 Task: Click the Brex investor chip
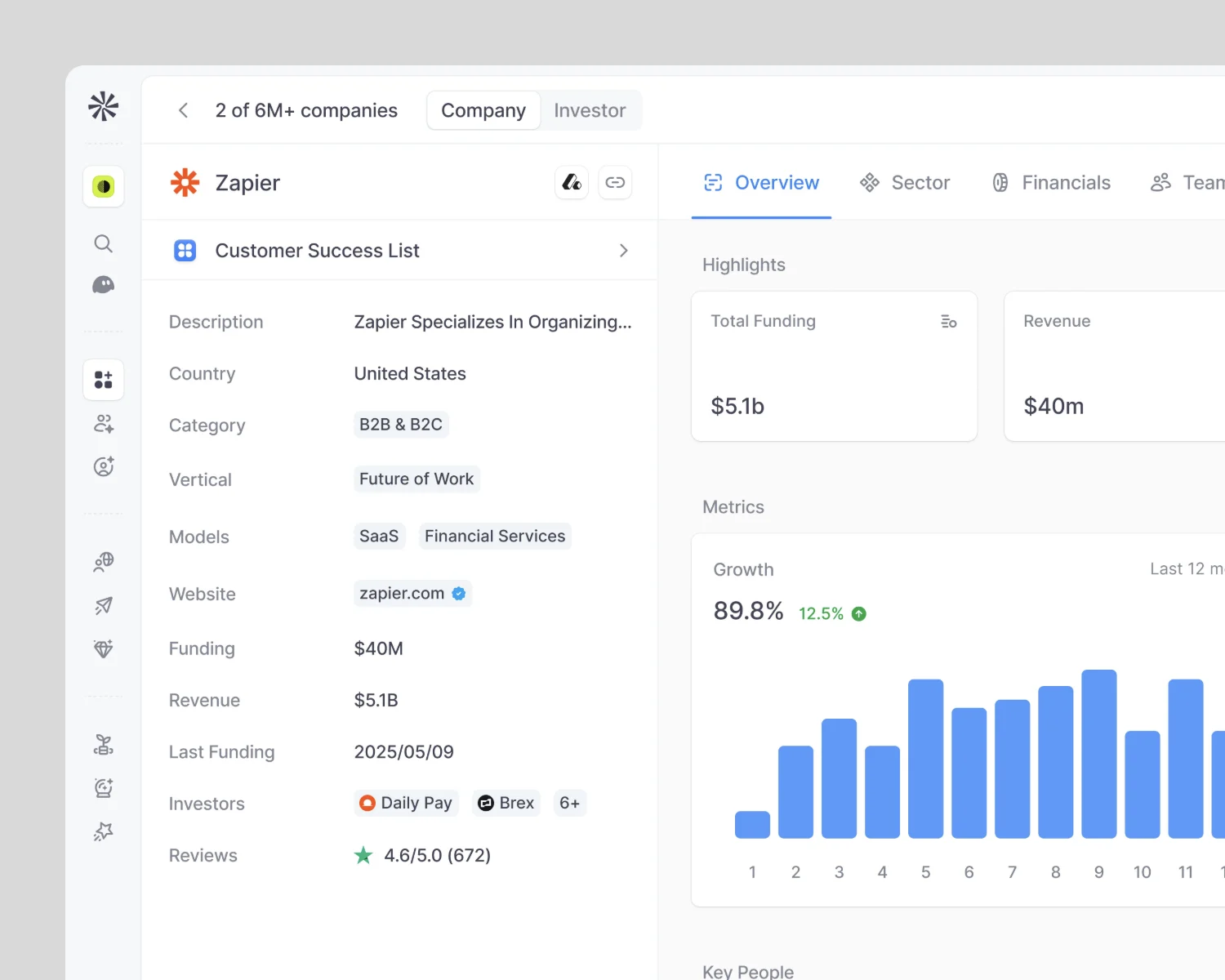pyautogui.click(x=506, y=804)
